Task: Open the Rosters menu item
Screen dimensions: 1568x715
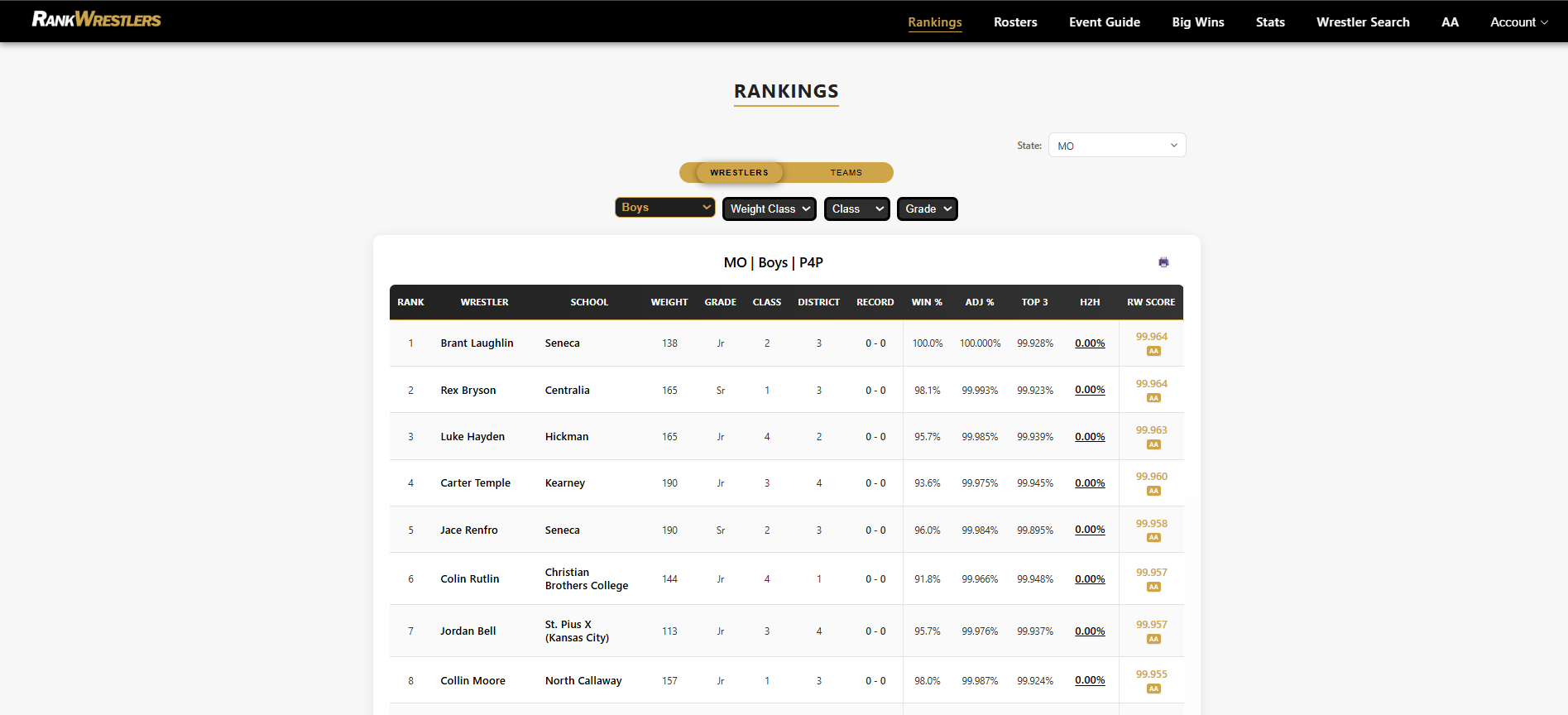Action: (1015, 22)
